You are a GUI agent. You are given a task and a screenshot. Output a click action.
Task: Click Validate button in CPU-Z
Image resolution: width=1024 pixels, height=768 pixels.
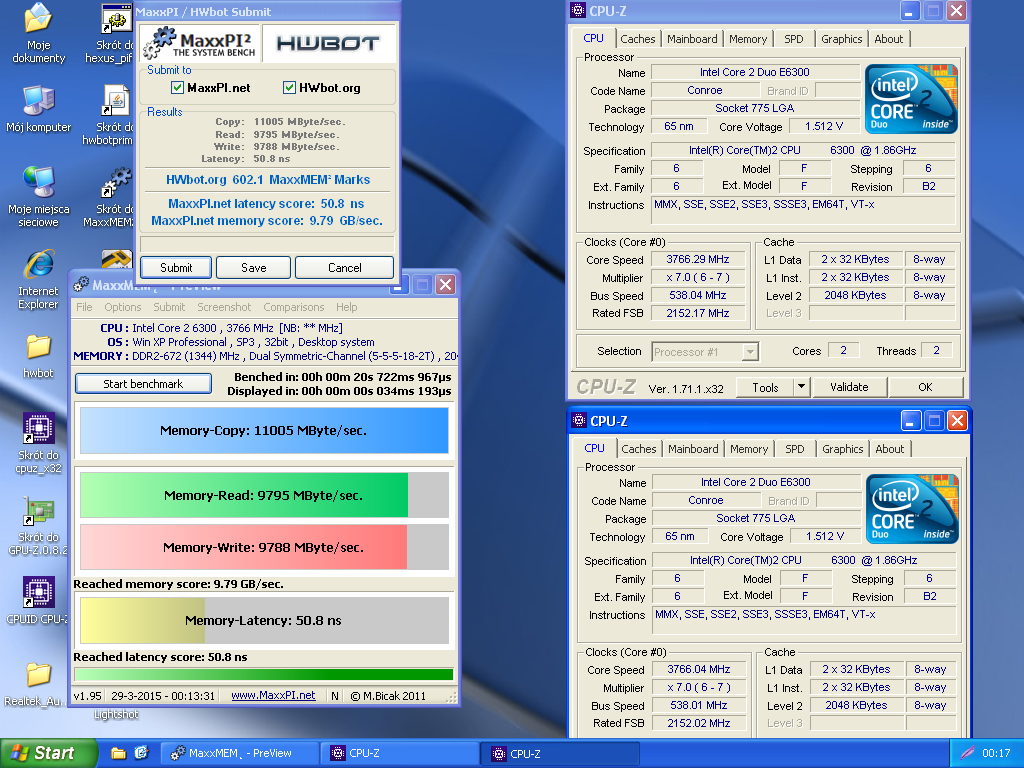click(849, 387)
